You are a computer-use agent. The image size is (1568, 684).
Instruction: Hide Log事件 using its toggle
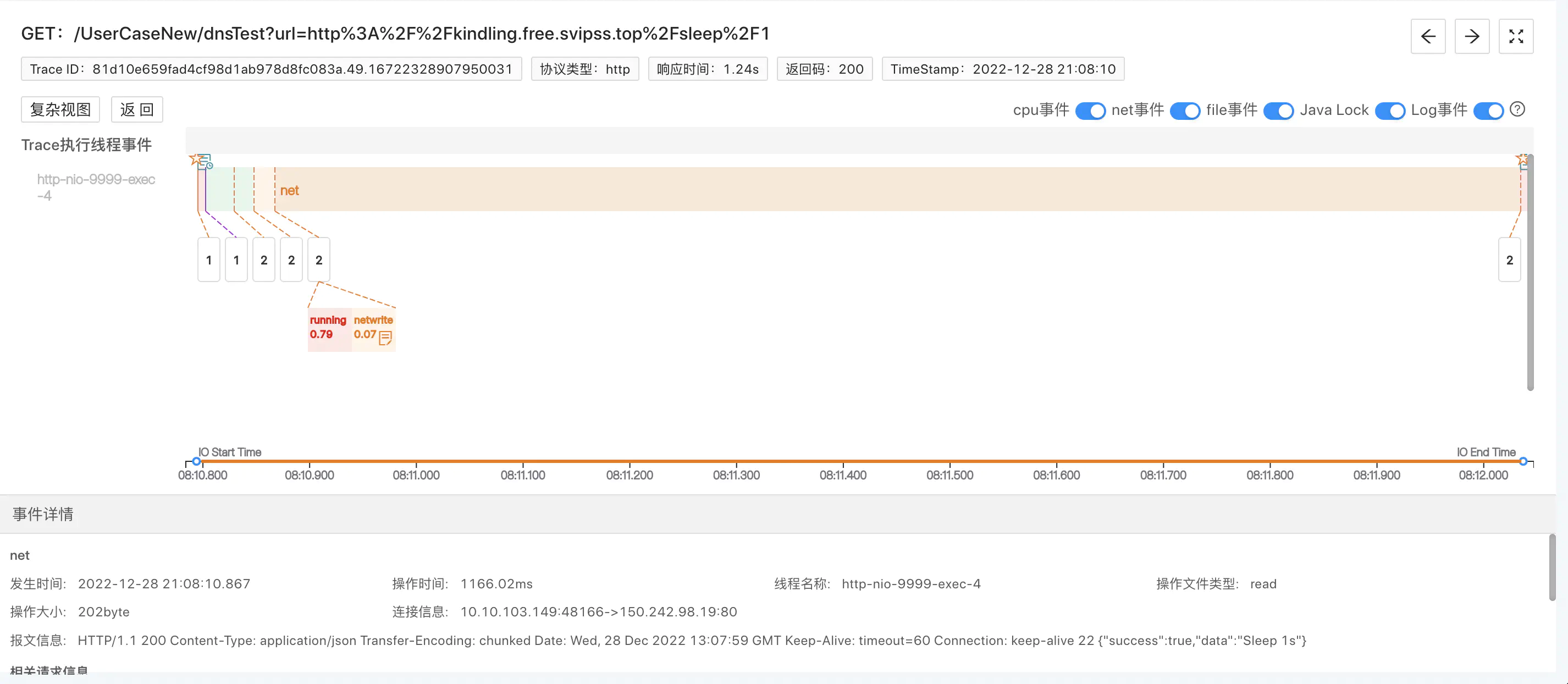pyautogui.click(x=1488, y=111)
